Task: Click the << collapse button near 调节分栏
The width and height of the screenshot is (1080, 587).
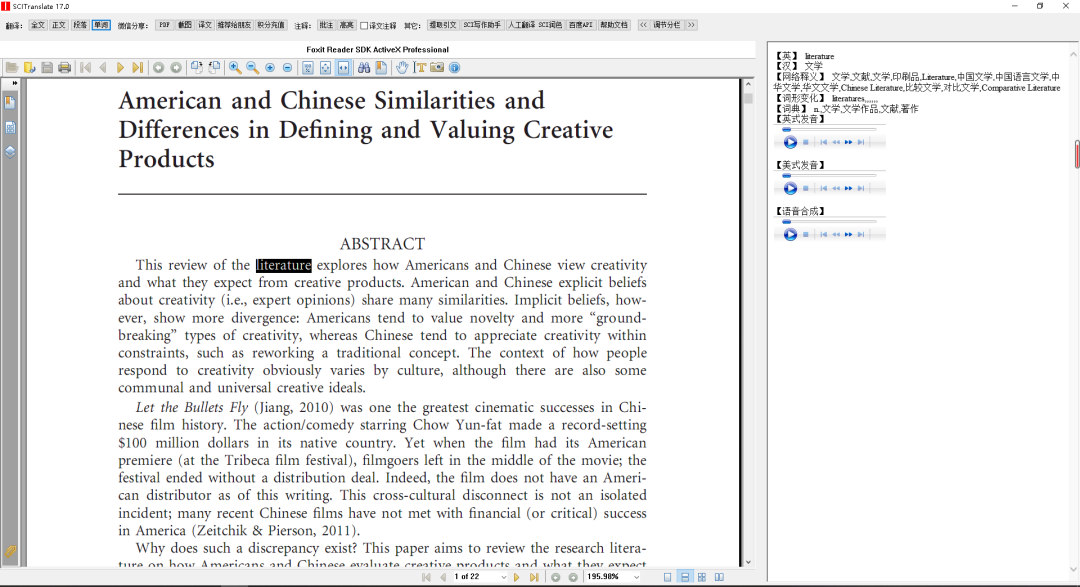Action: [643, 25]
